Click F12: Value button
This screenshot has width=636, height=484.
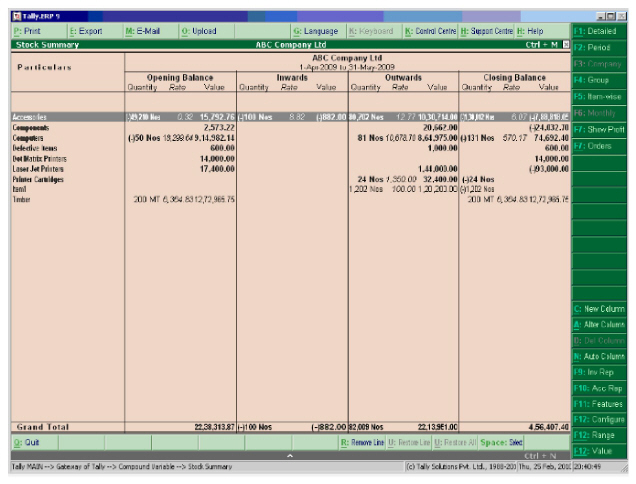pos(599,451)
